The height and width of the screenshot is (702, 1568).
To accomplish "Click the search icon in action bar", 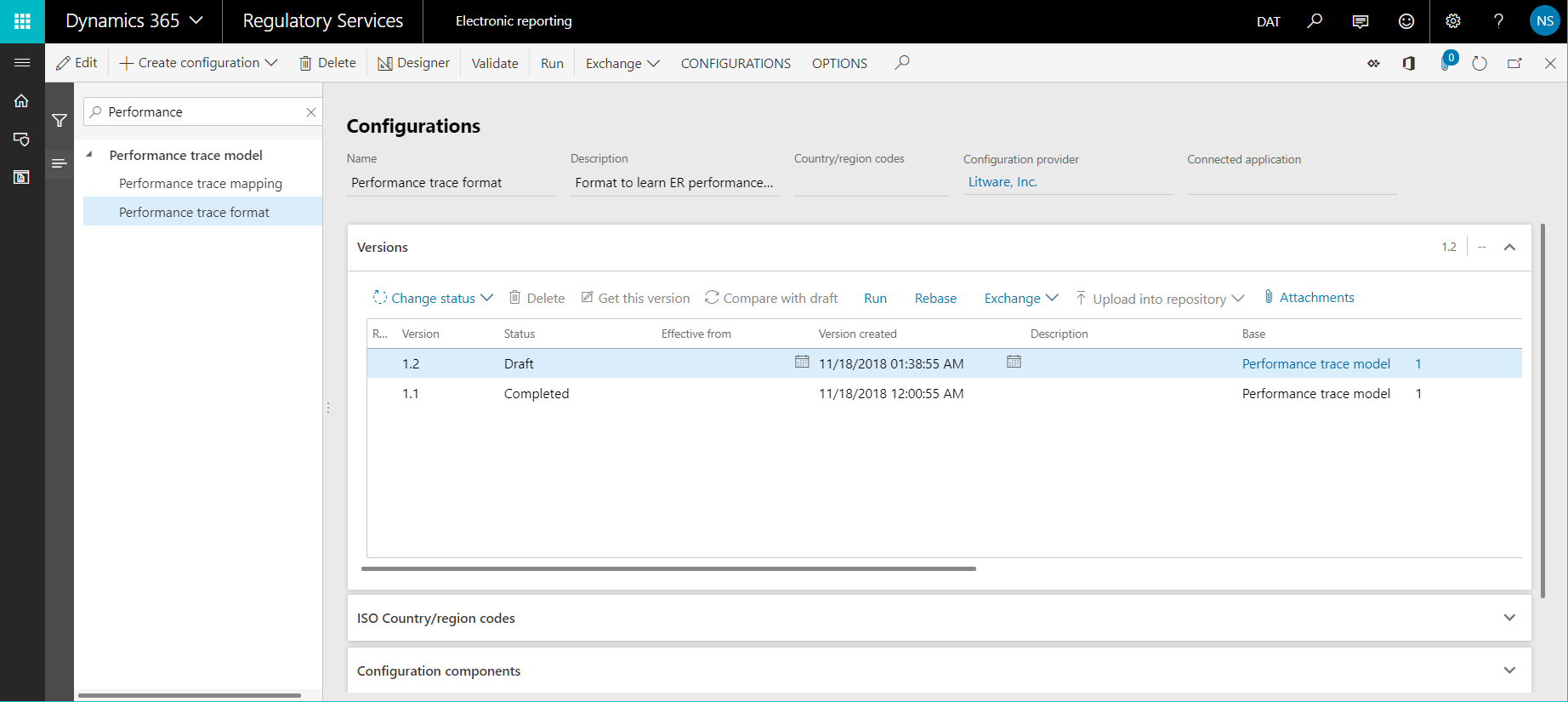I will pos(902,62).
